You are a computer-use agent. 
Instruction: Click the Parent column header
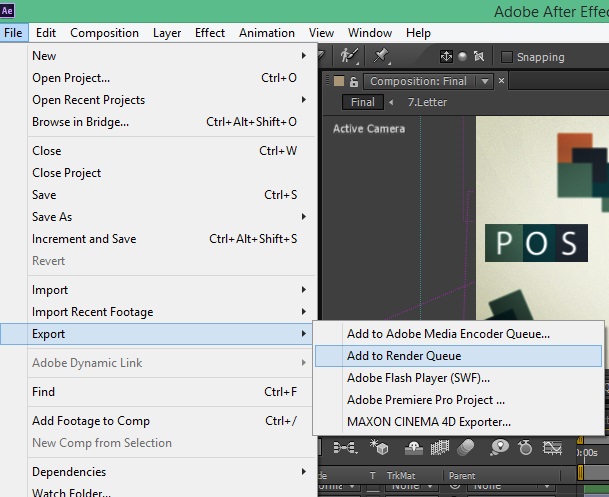click(x=462, y=476)
